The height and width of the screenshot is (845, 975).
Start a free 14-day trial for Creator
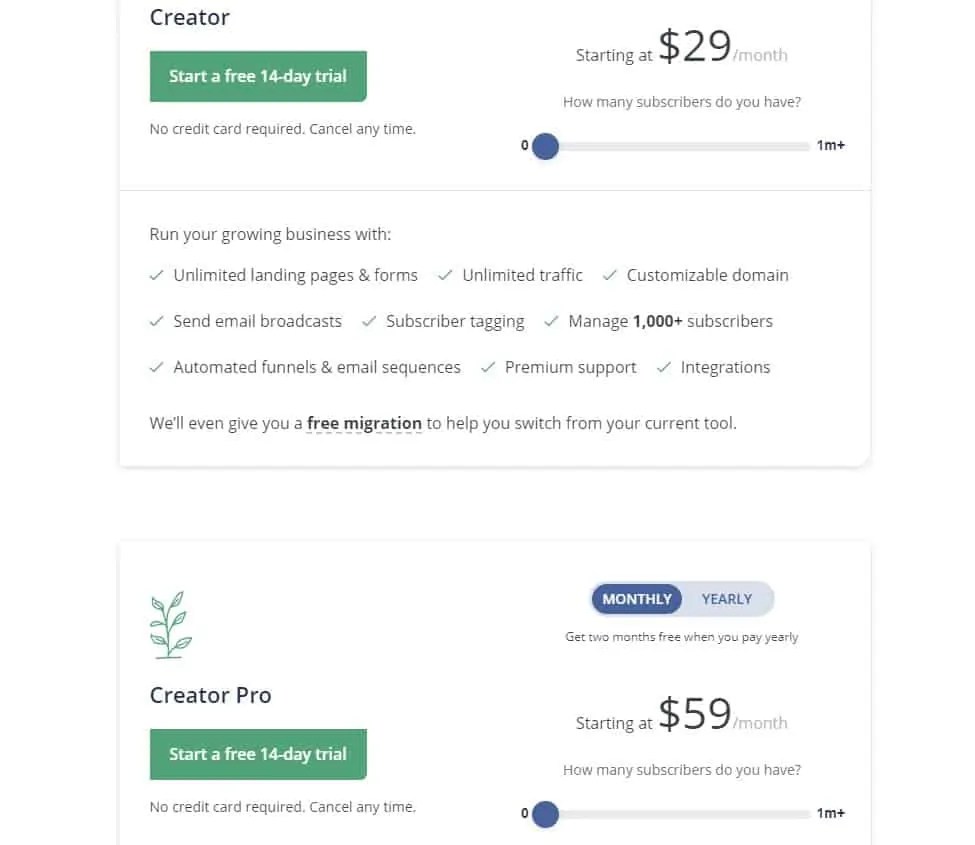tap(258, 76)
